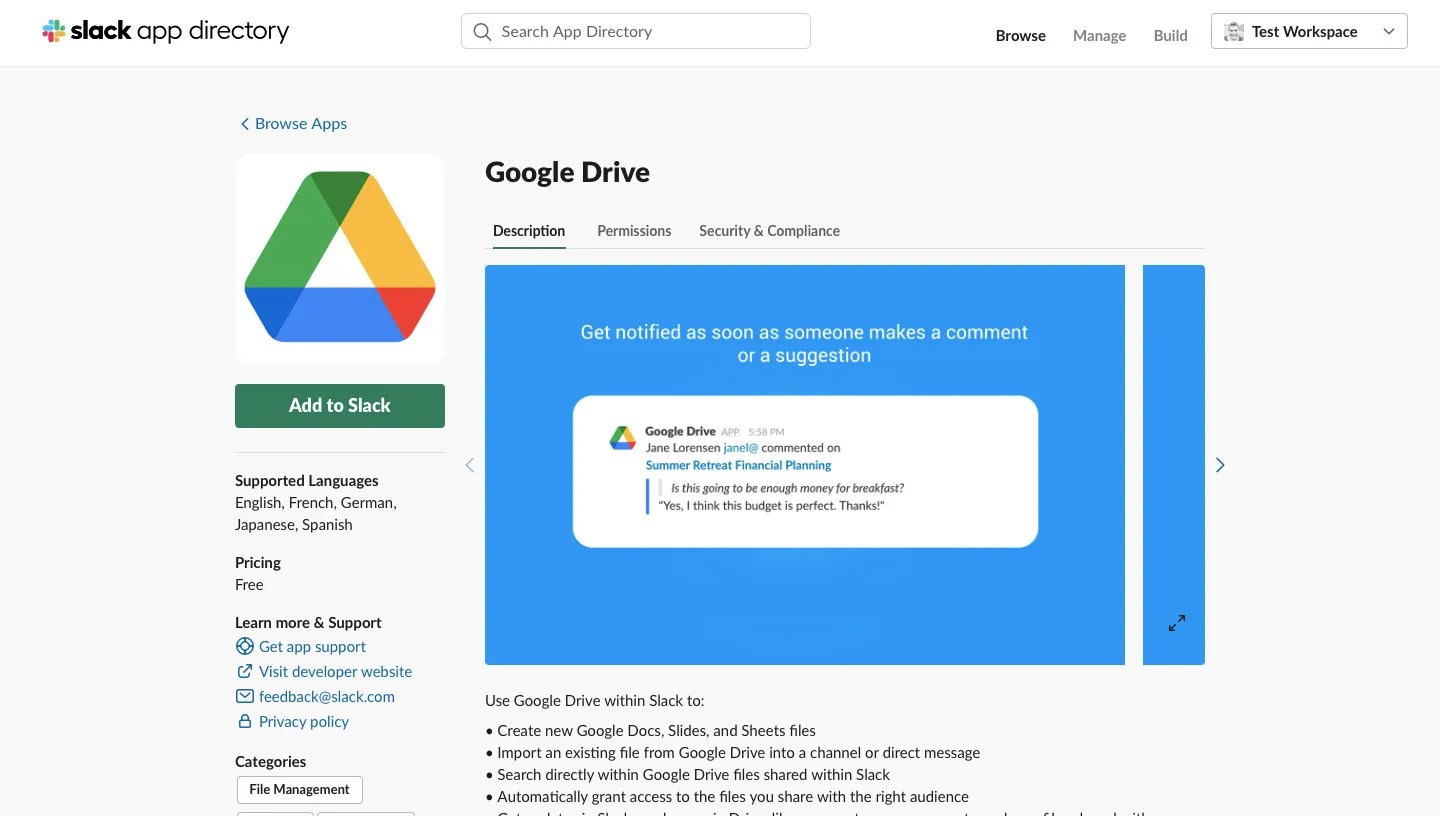1440x816 pixels.
Task: Click the envelope icon beside feedback@slack.com
Action: pyautogui.click(x=245, y=696)
